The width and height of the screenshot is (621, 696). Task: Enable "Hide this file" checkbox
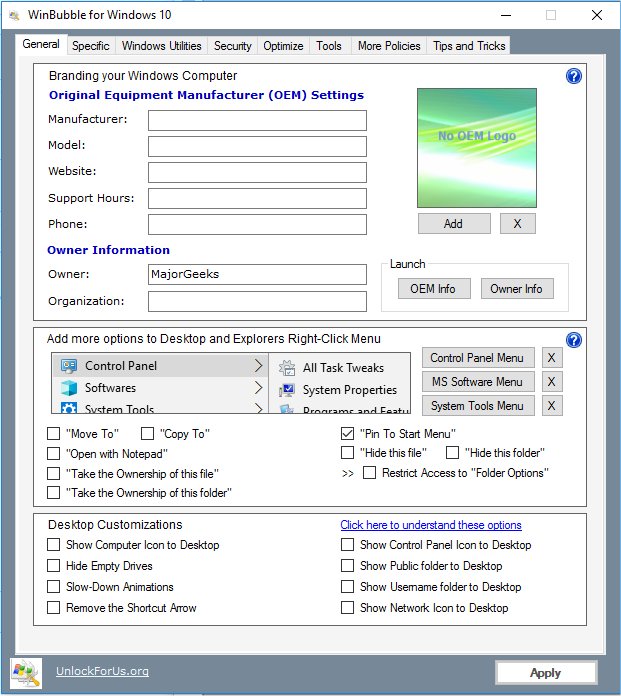tap(348, 452)
